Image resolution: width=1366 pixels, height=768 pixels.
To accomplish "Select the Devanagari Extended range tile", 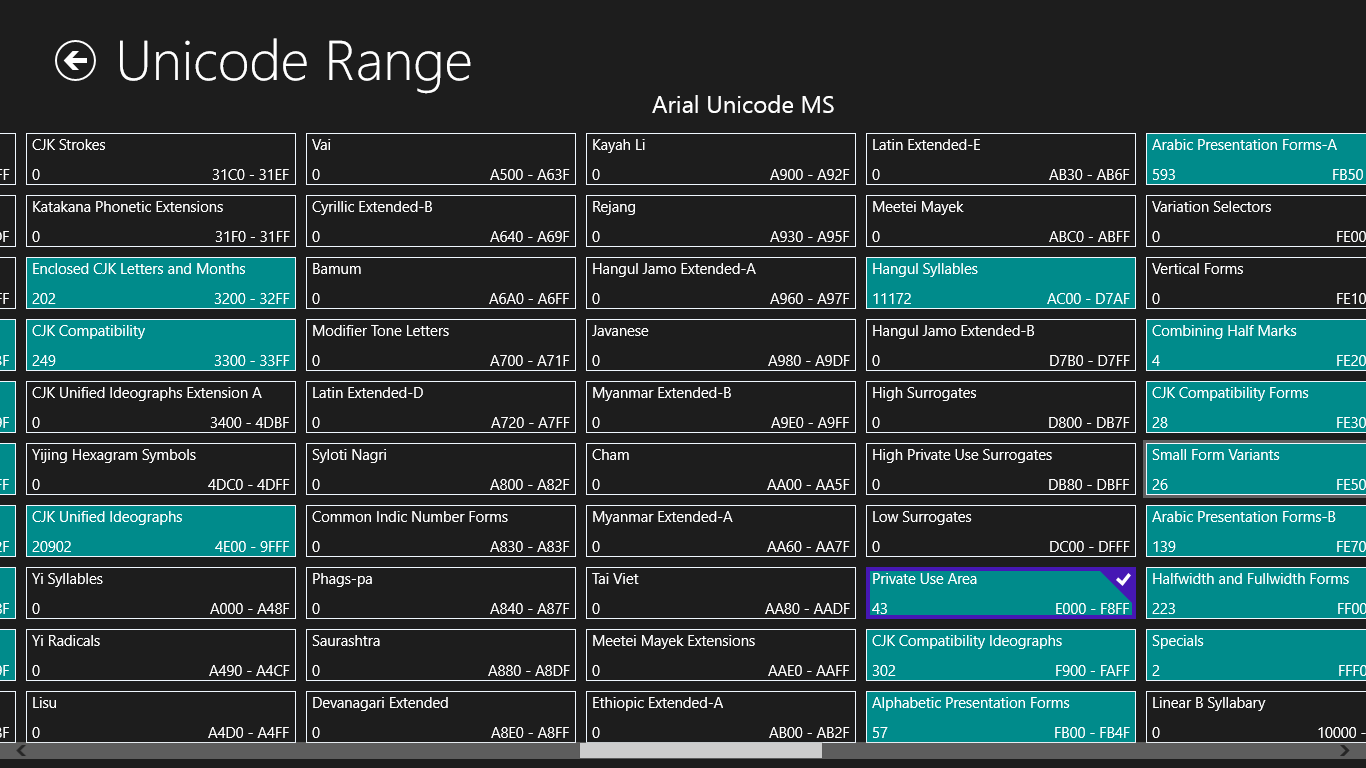I will (x=441, y=717).
